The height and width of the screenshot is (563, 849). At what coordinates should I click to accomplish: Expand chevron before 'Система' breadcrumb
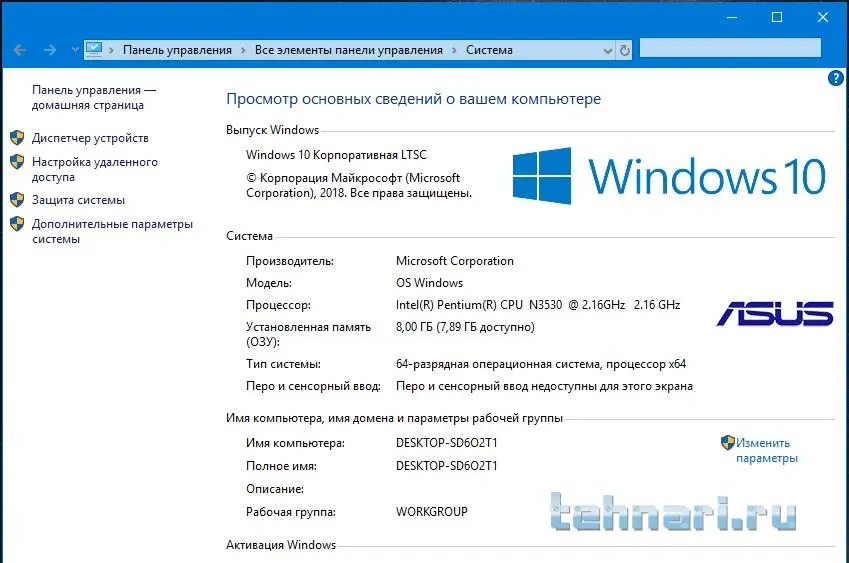click(454, 50)
